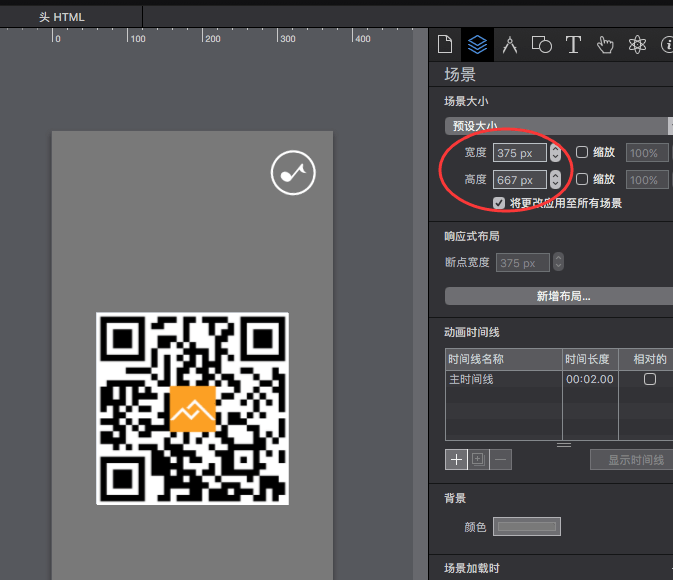
Task: Open the 背景 颜色 color swatch
Action: [527, 526]
